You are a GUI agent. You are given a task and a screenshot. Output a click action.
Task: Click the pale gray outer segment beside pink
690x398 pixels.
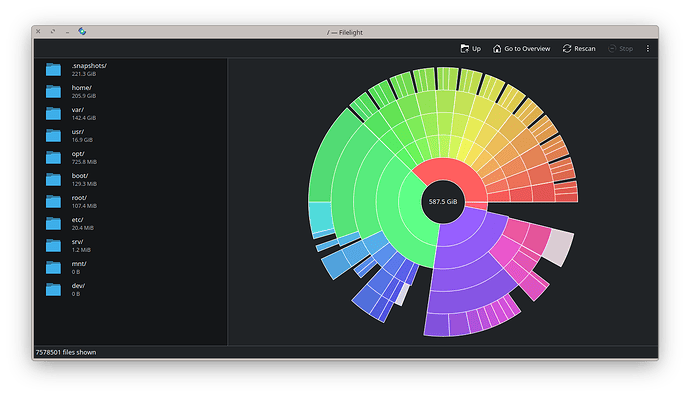558,247
